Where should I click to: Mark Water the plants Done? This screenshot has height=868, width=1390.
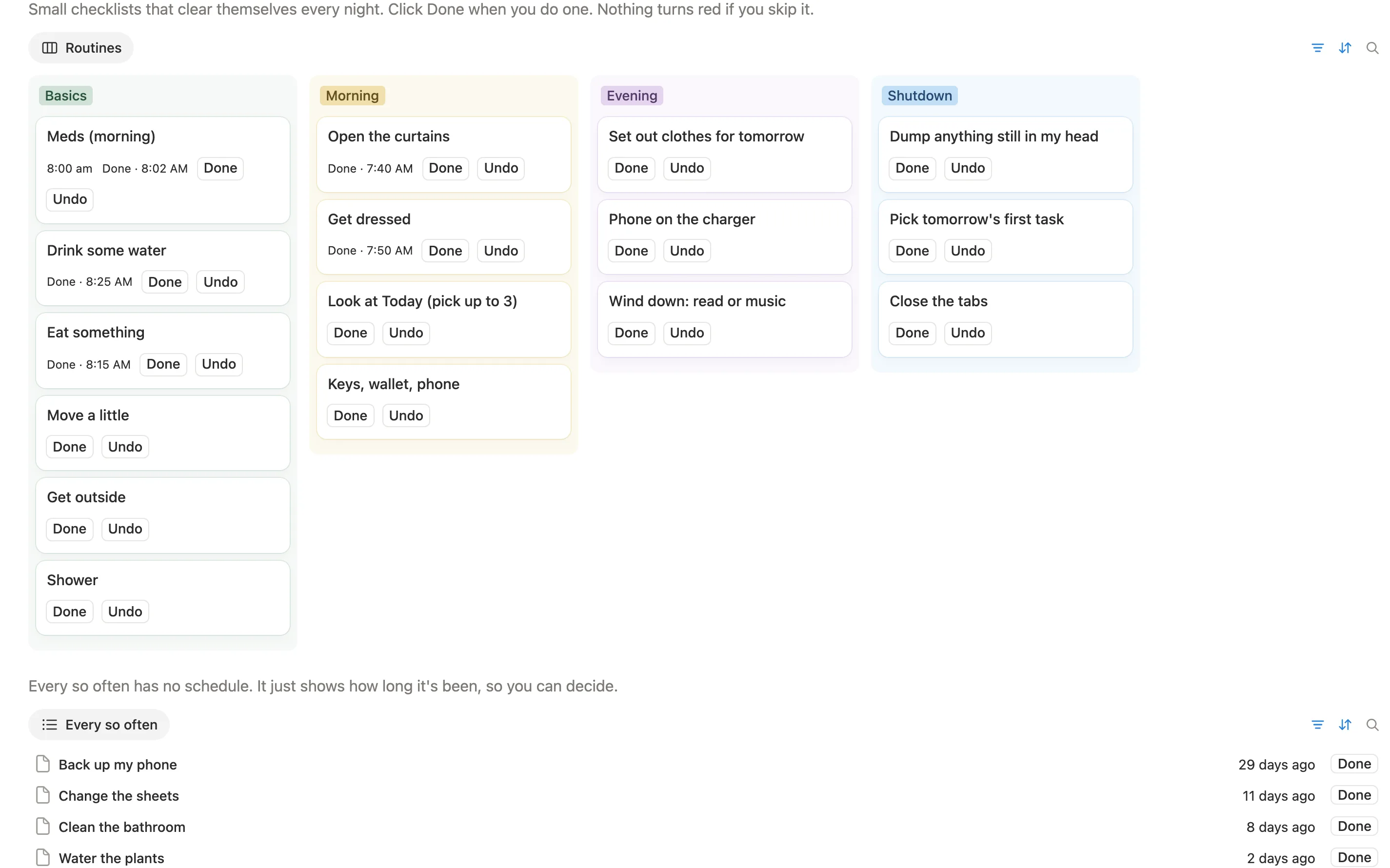tap(1354, 858)
